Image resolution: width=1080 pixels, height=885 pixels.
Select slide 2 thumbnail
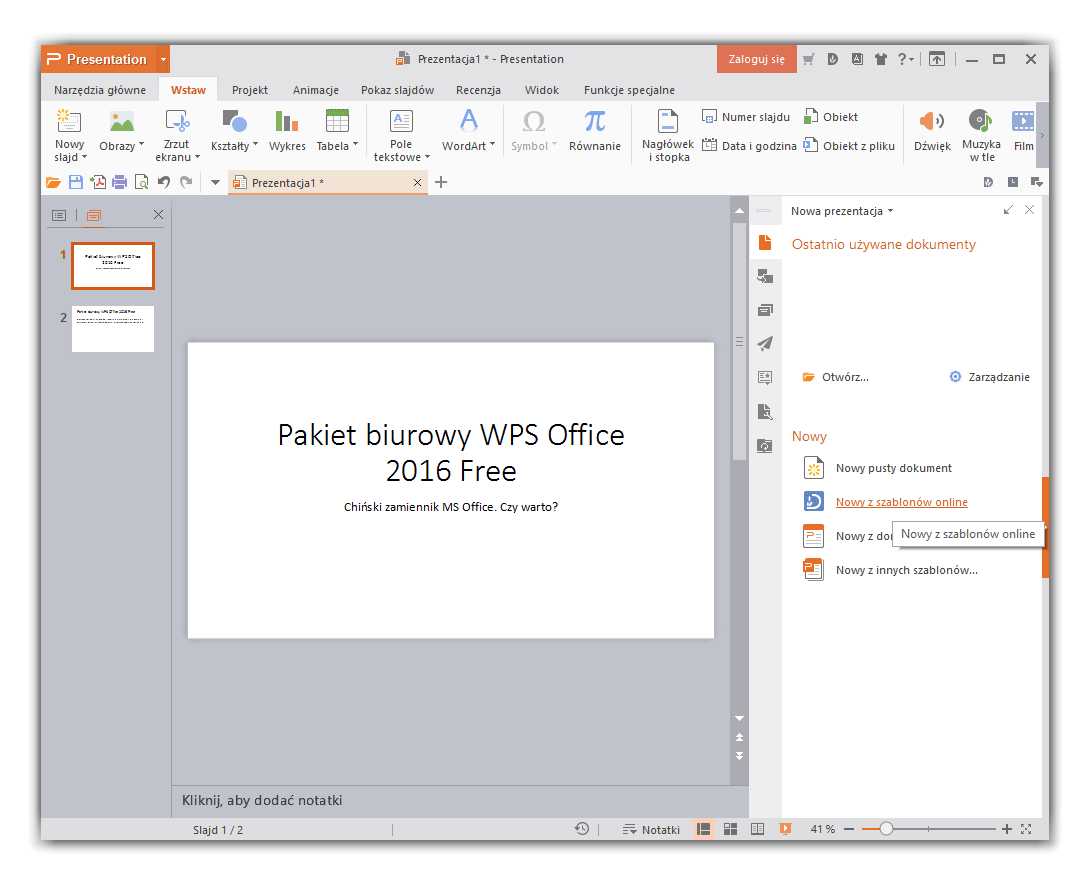tap(113, 329)
